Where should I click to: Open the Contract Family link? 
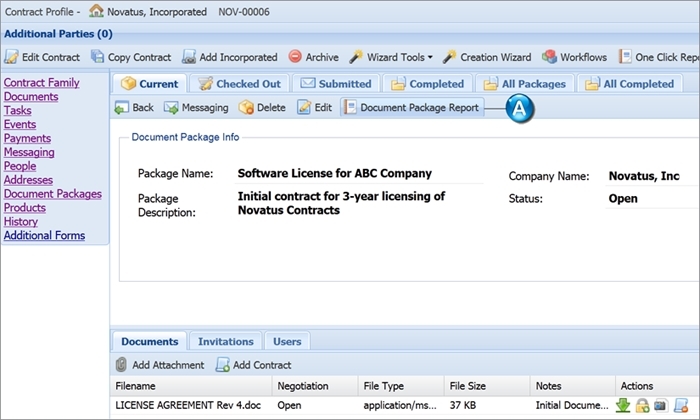click(x=42, y=83)
